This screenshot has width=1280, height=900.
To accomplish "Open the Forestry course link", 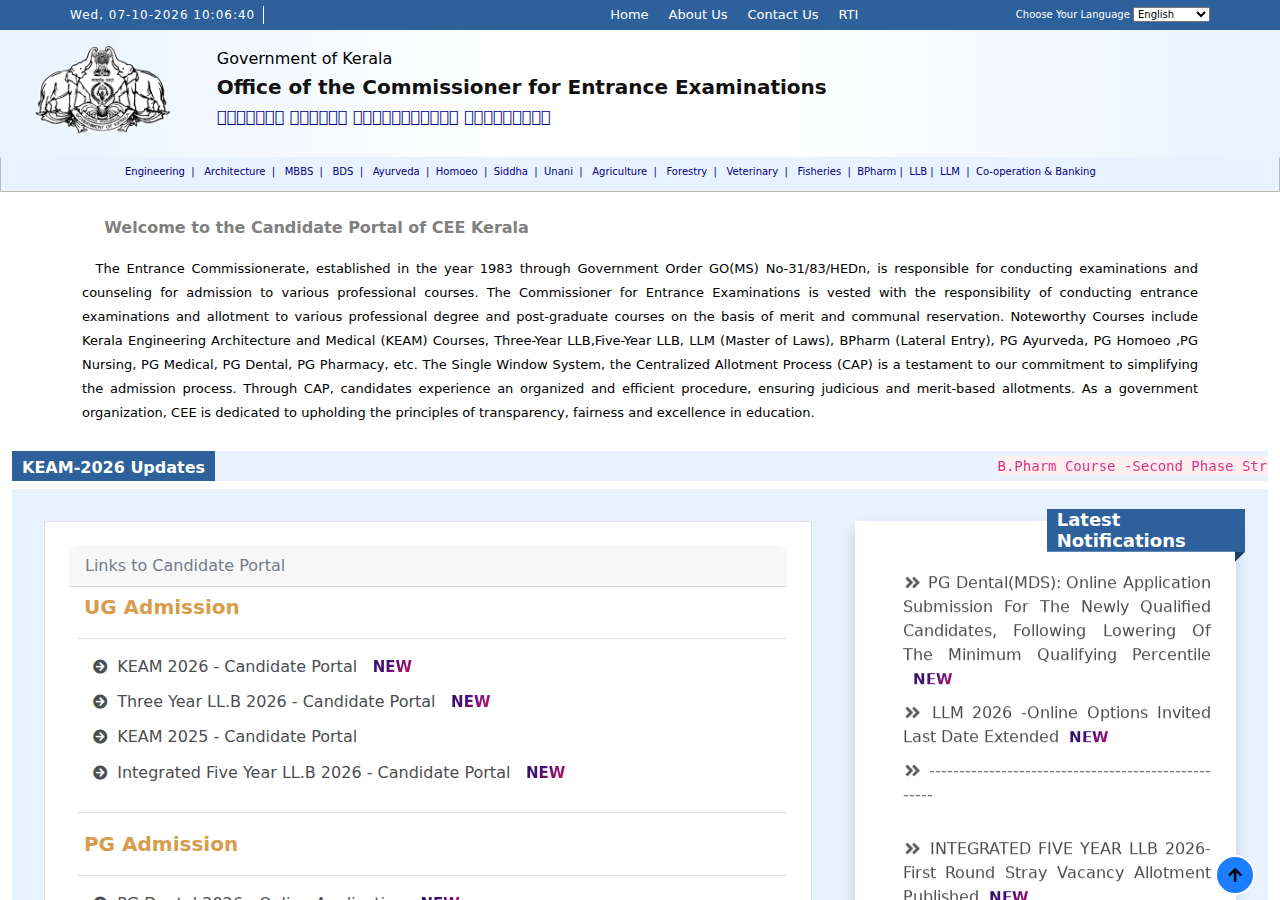I will point(687,172).
